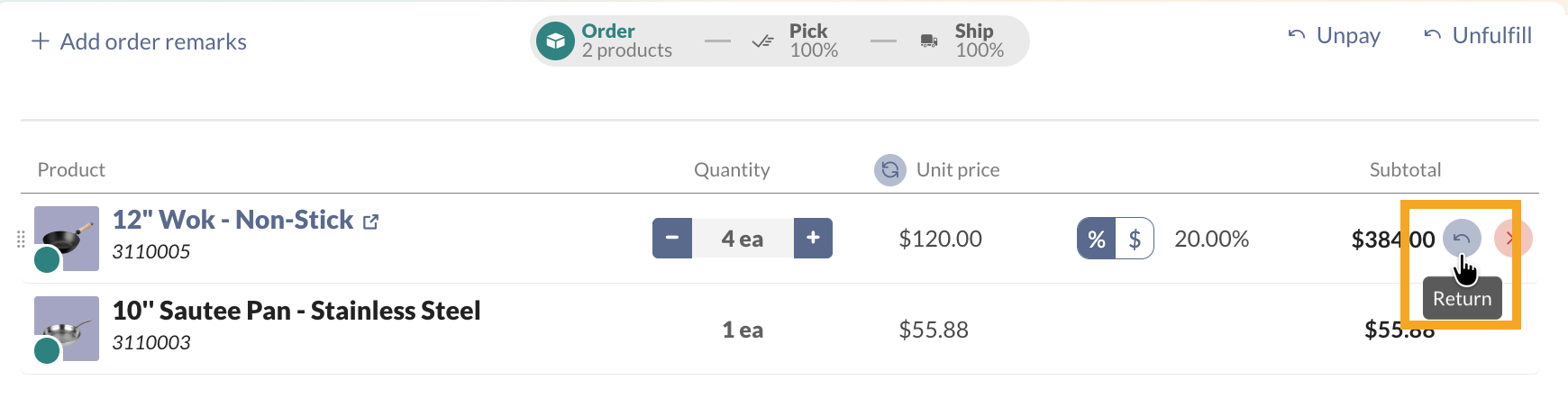
Task: Click the Pick checklist icon
Action: (x=762, y=41)
